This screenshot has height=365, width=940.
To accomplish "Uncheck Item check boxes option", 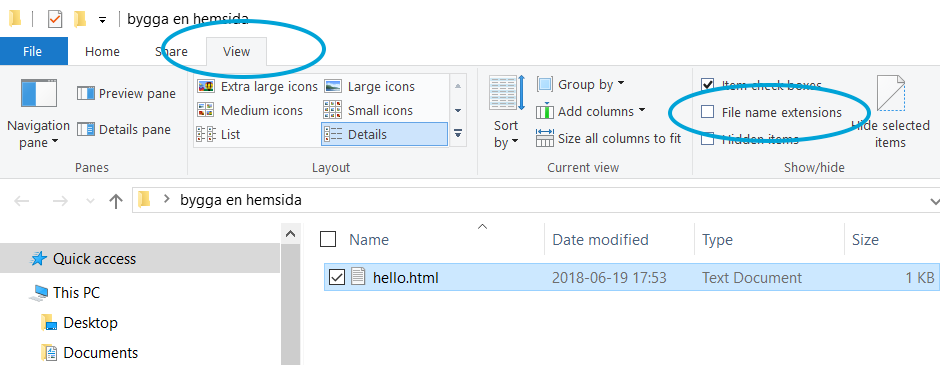I will pyautogui.click(x=708, y=85).
